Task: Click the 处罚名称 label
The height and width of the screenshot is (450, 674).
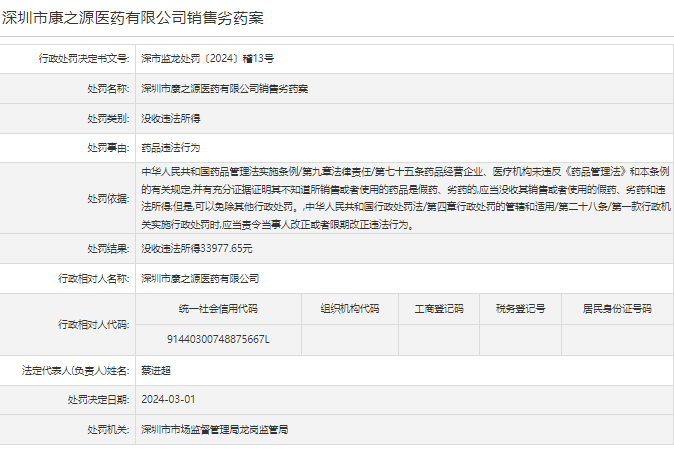Action: (108, 89)
